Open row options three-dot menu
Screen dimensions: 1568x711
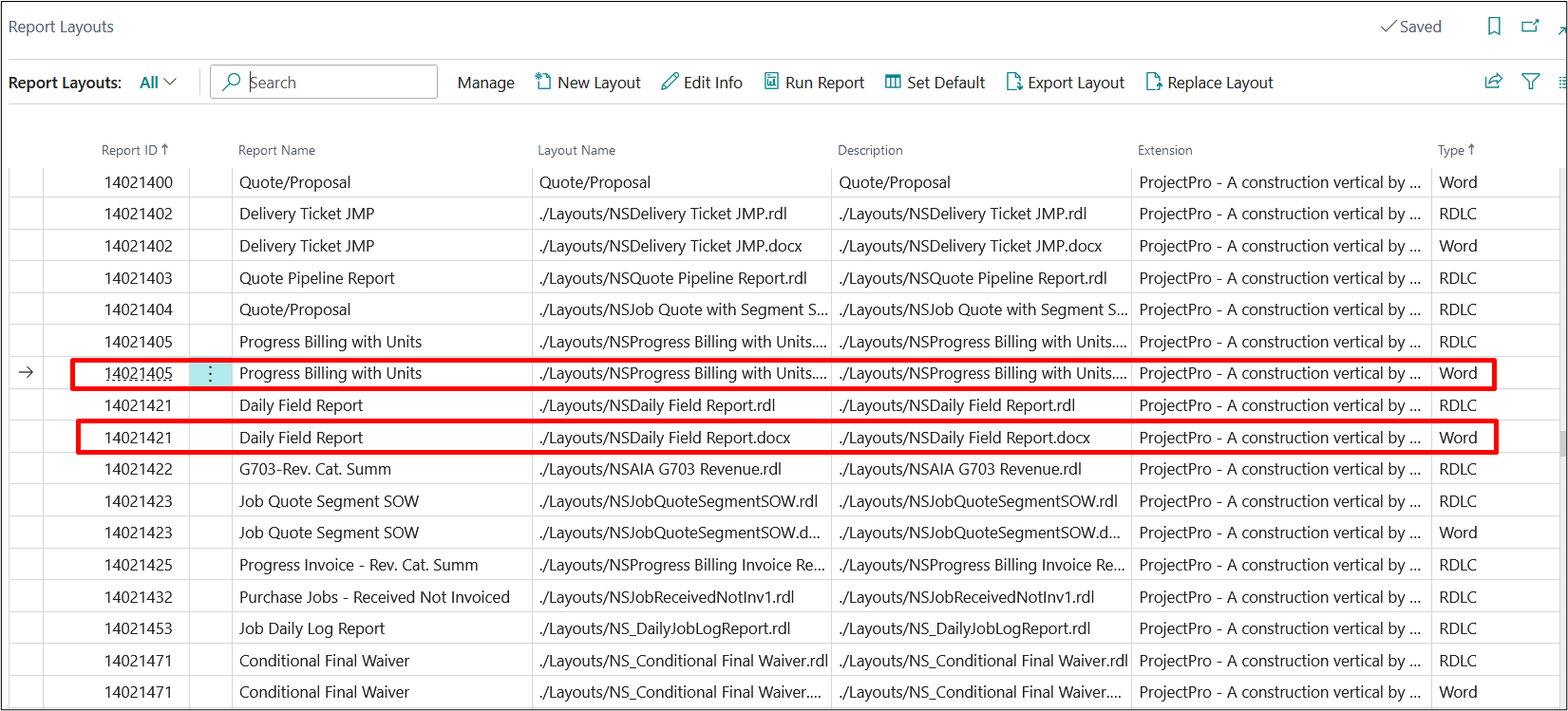(x=211, y=374)
